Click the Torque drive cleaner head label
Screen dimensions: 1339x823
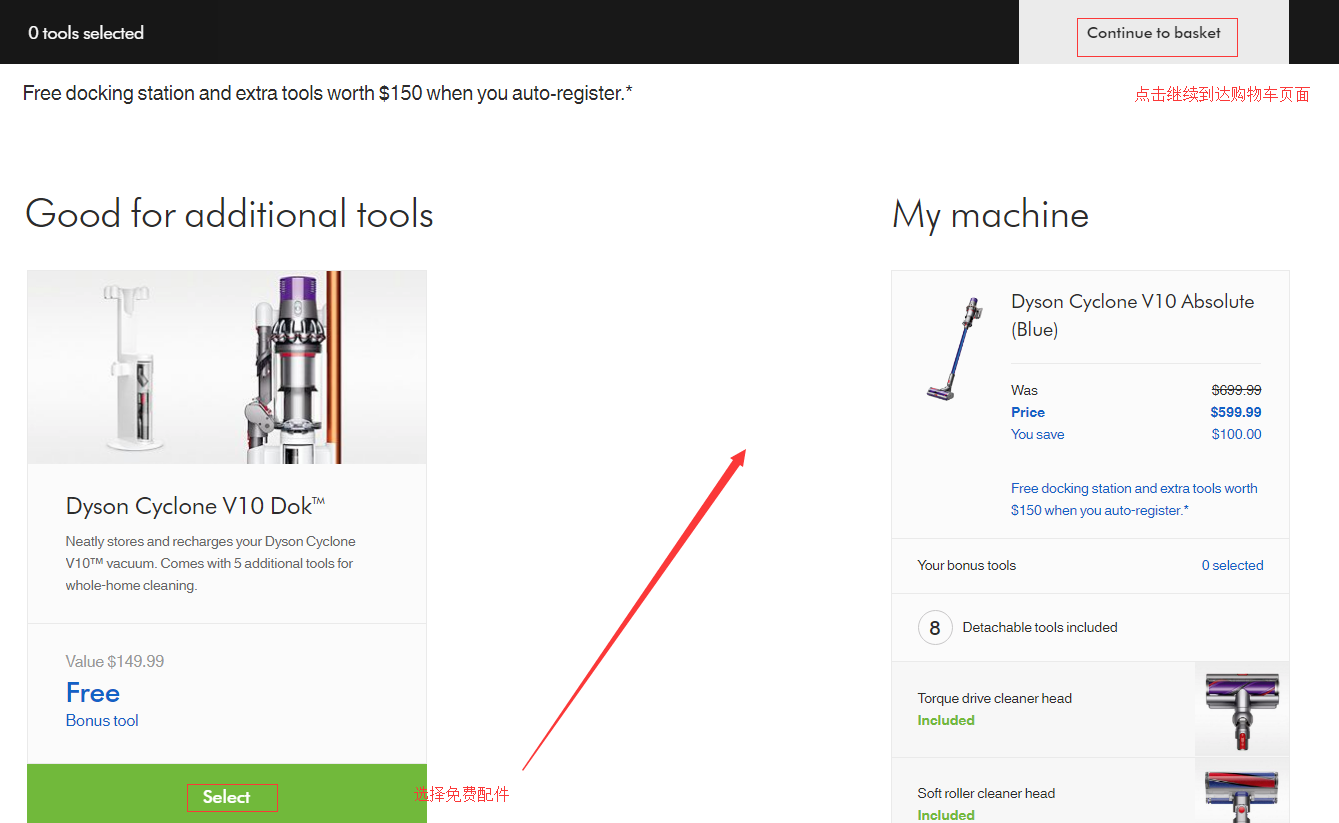(x=994, y=698)
